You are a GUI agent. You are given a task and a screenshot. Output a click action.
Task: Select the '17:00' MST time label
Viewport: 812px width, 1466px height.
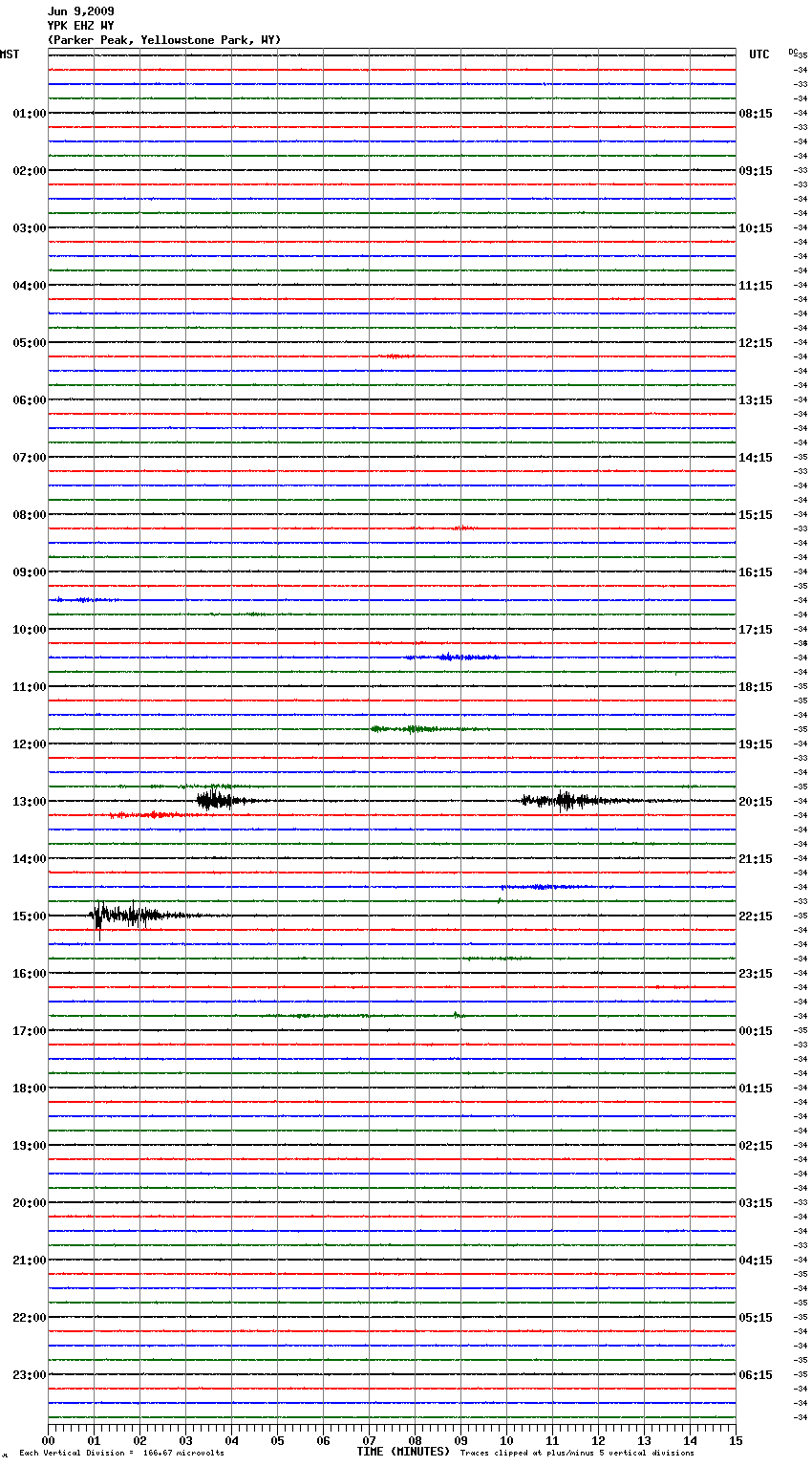(x=30, y=1031)
